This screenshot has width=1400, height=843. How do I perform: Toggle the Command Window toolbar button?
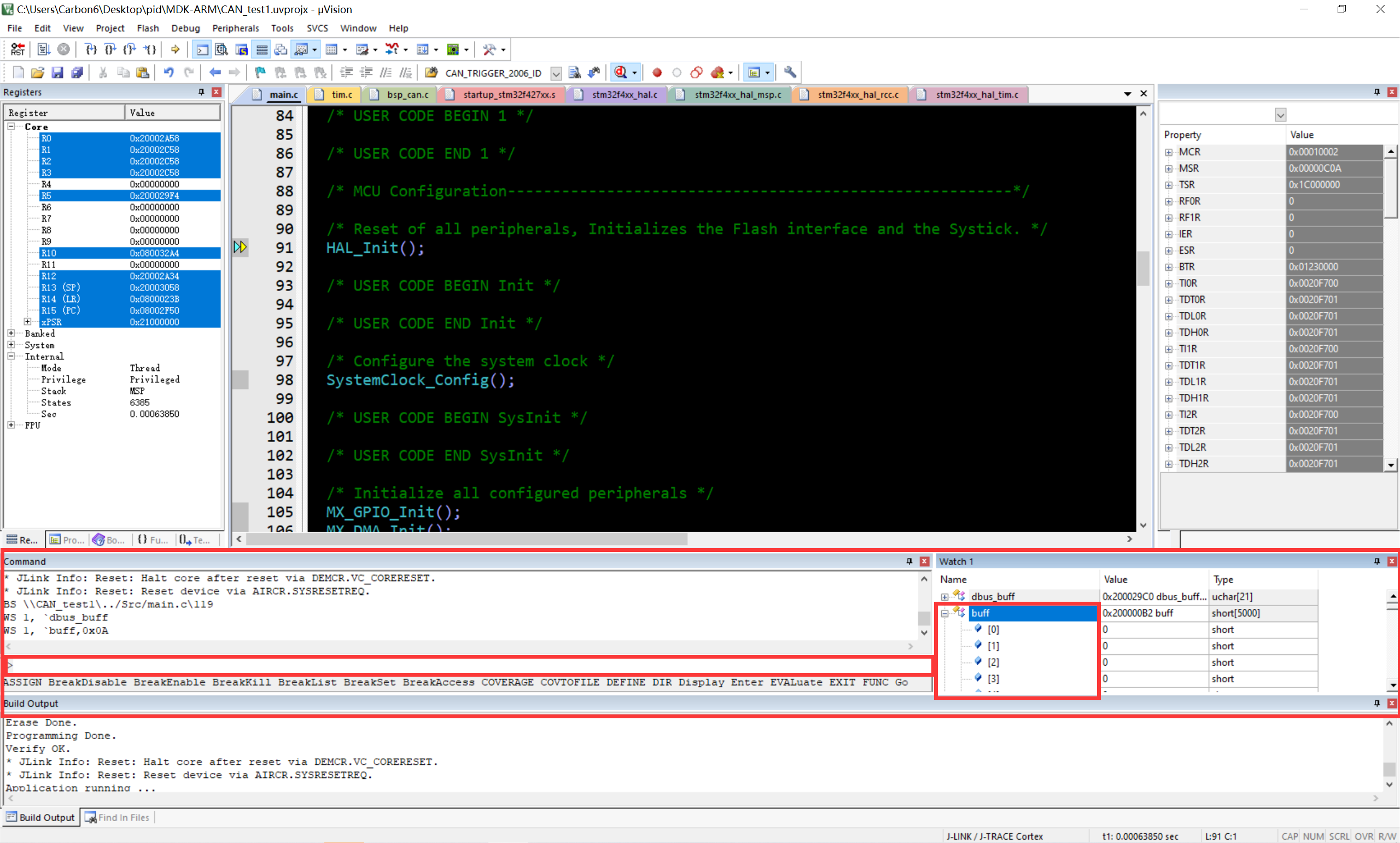pyautogui.click(x=202, y=49)
